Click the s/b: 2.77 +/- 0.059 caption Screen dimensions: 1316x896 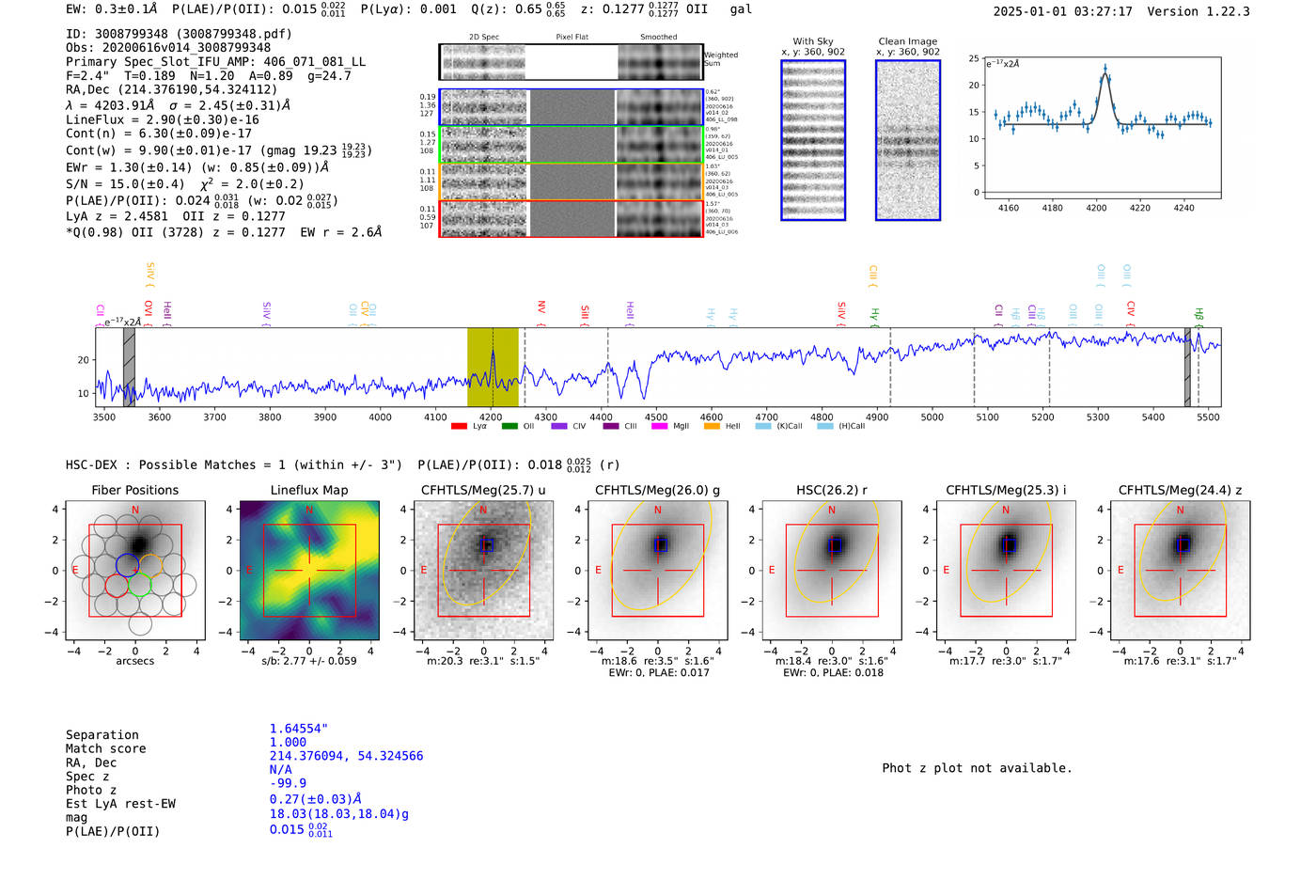(x=309, y=661)
